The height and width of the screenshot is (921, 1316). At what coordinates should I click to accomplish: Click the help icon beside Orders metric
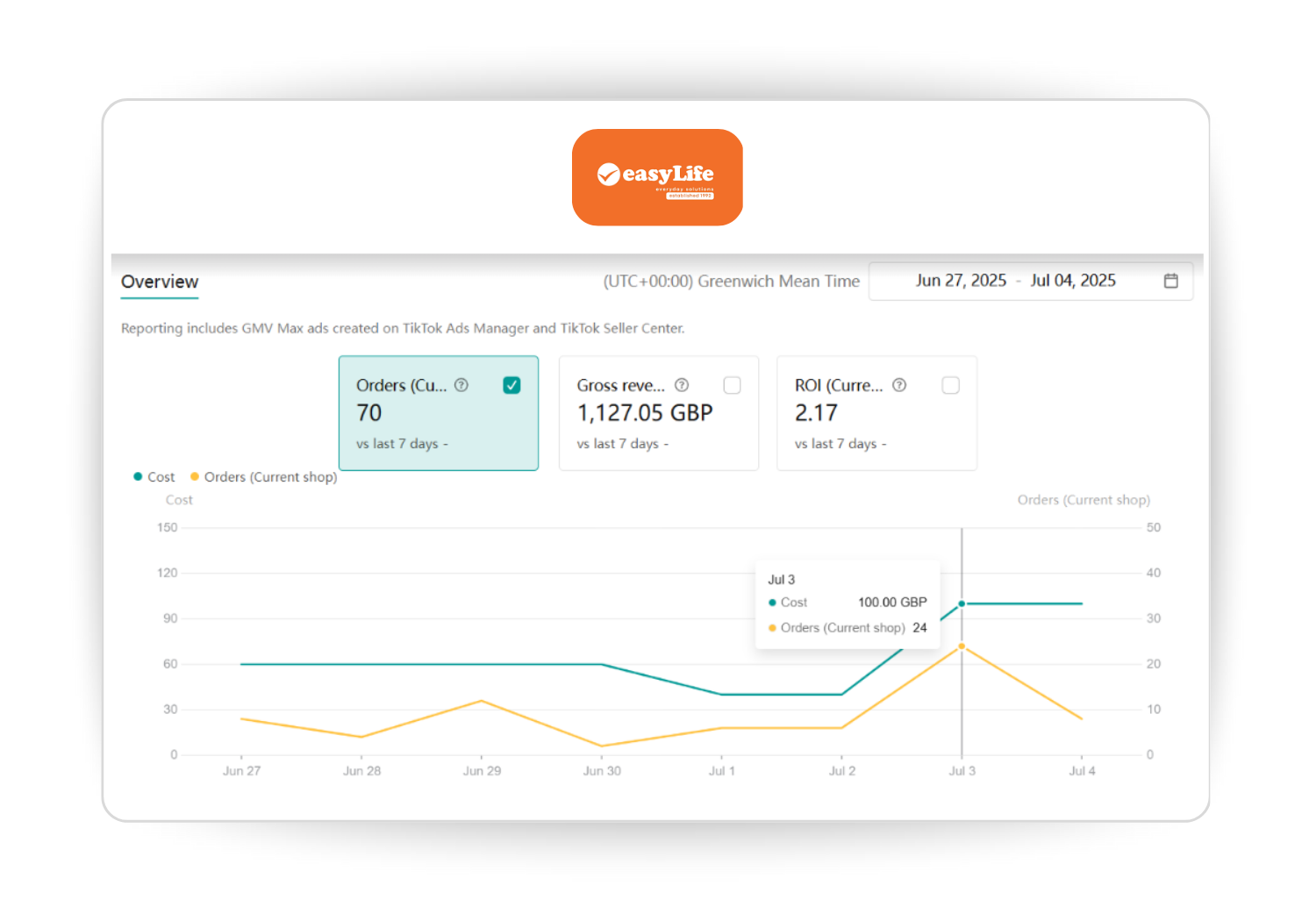point(461,385)
